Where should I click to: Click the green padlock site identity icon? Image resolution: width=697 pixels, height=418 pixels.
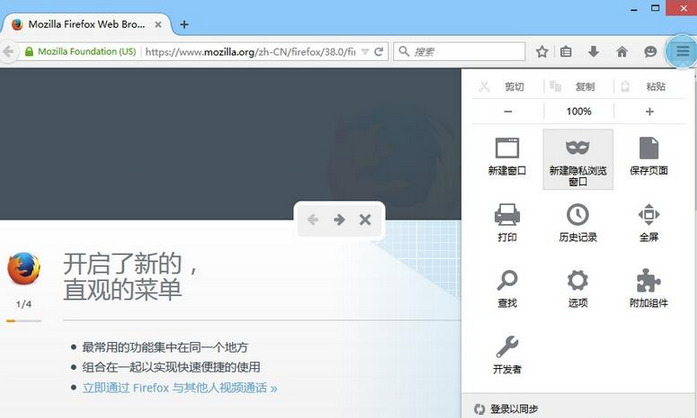point(29,52)
